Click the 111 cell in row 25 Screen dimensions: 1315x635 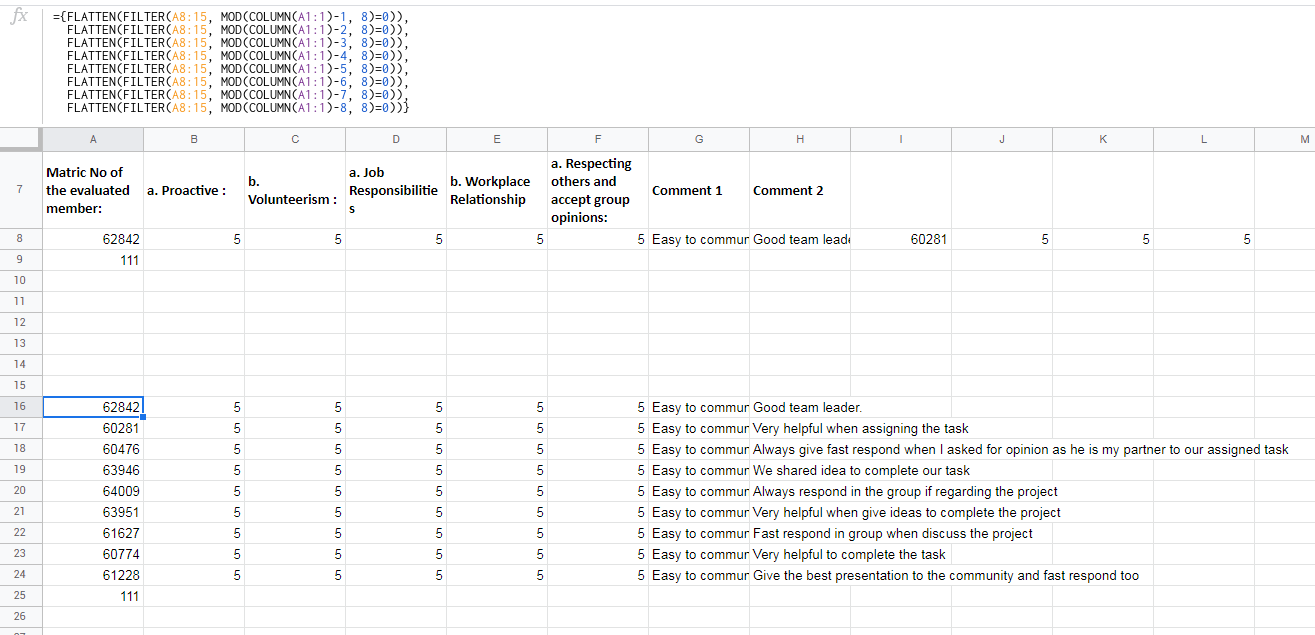click(93, 596)
